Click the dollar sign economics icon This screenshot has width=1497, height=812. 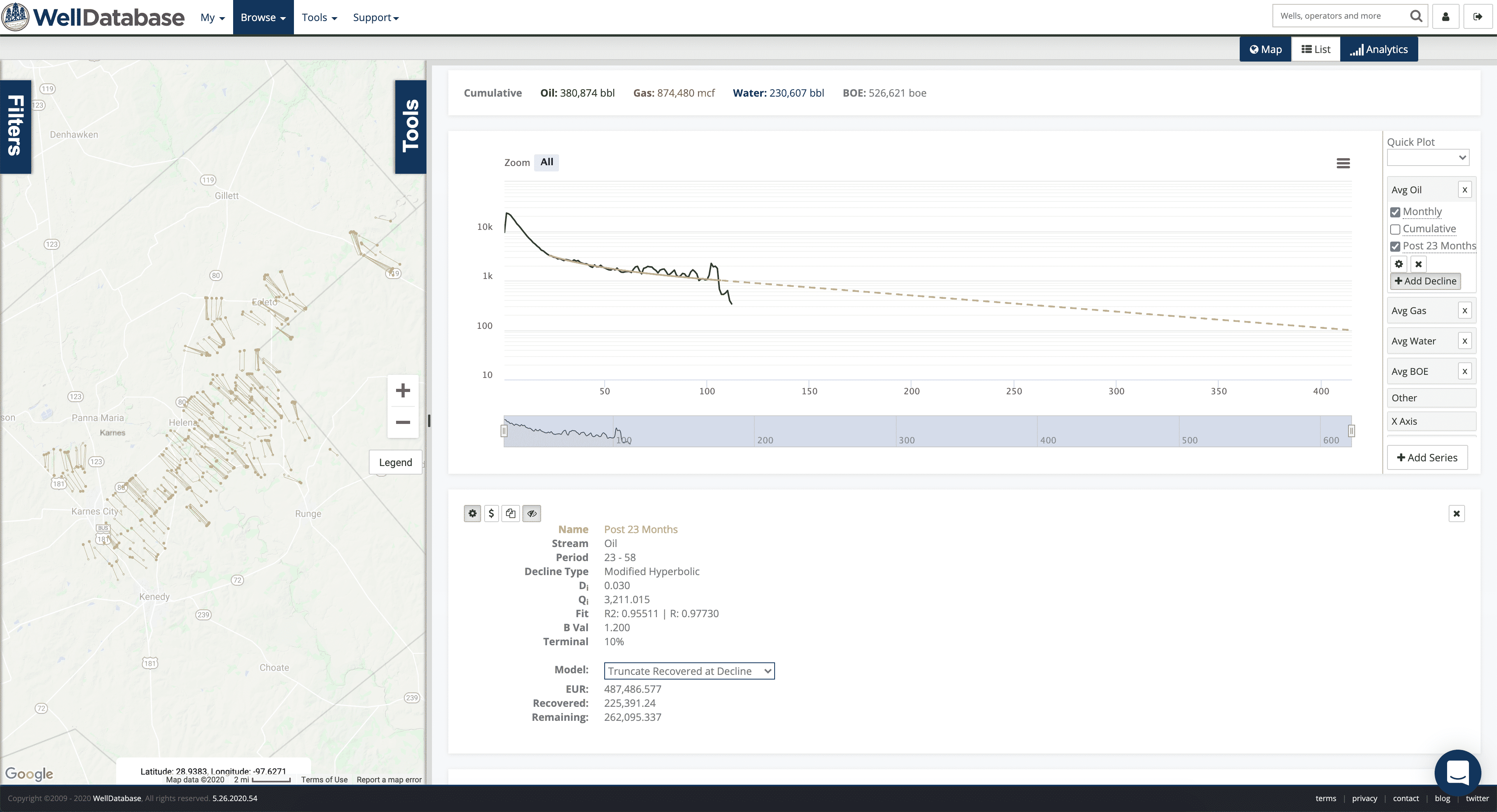[492, 514]
